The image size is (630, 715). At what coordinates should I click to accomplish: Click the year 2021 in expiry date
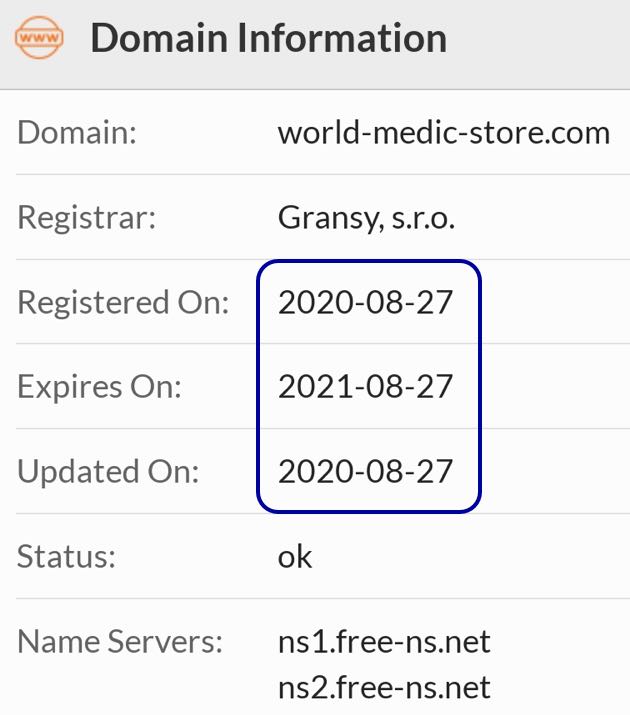314,387
